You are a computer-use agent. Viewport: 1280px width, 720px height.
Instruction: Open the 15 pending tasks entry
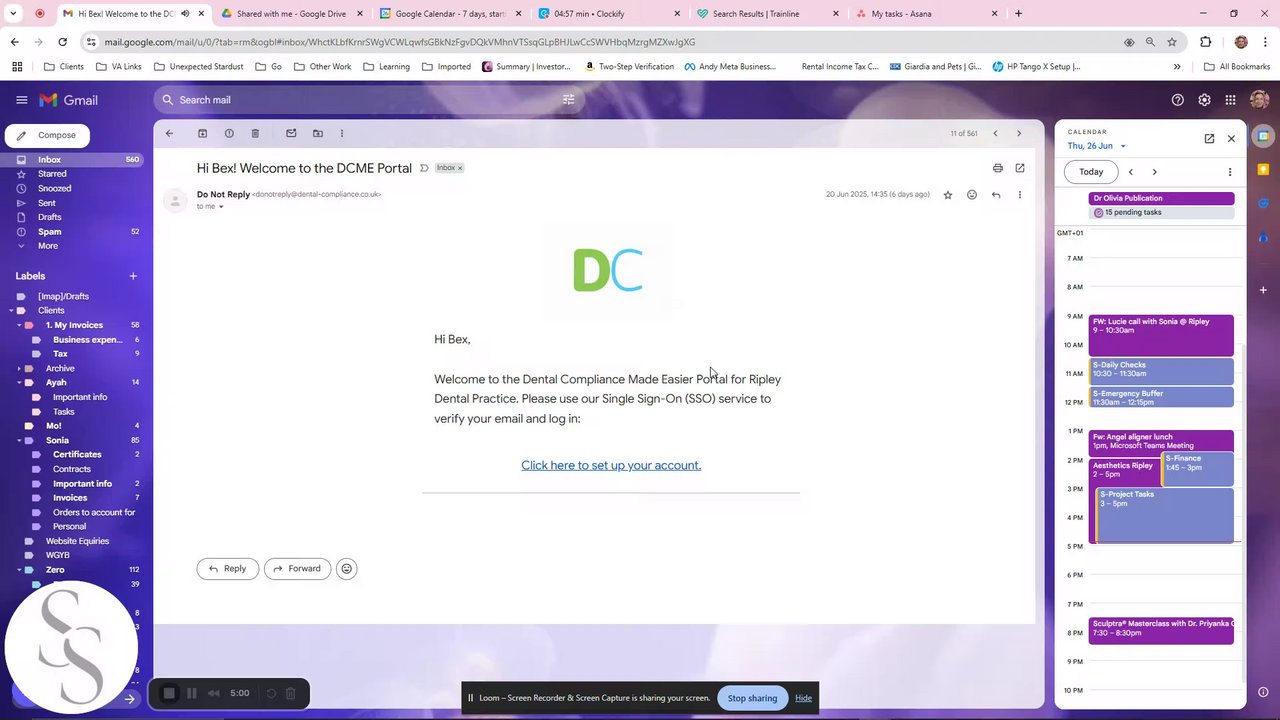pyautogui.click(x=1161, y=213)
